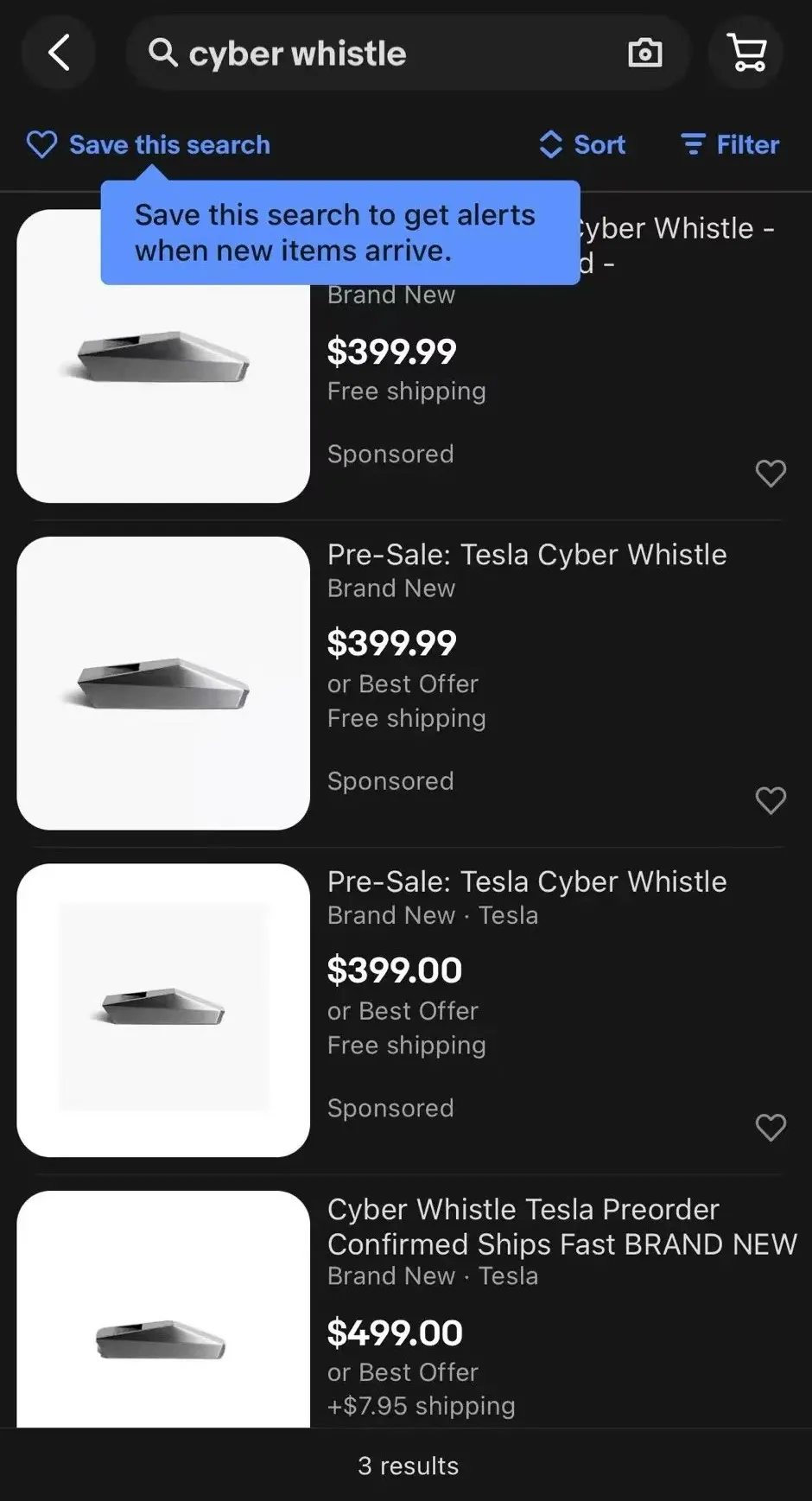The width and height of the screenshot is (812, 1501).
Task: Open the Filter options label
Action: click(747, 144)
